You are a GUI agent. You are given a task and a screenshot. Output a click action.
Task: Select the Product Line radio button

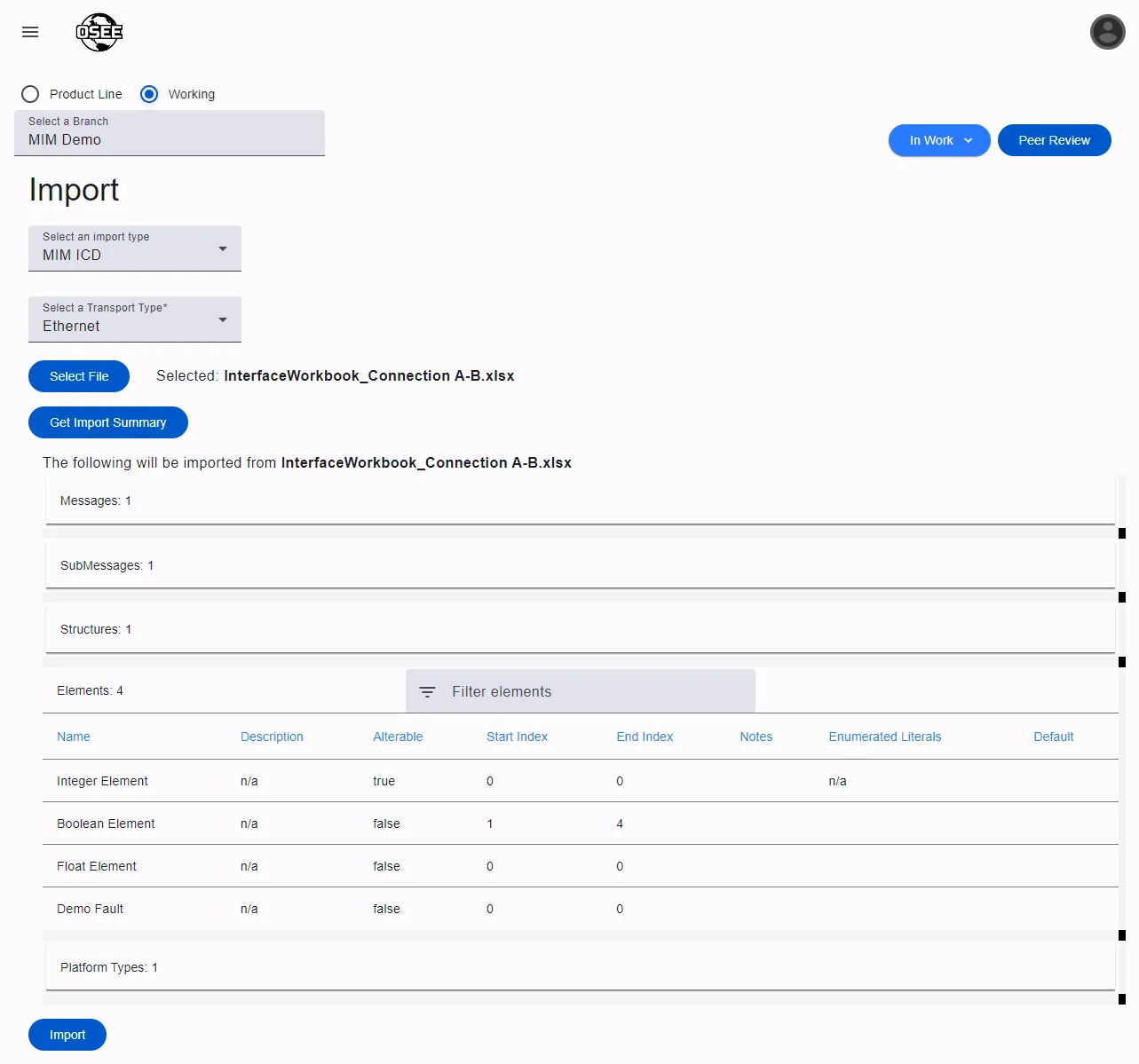coord(30,94)
